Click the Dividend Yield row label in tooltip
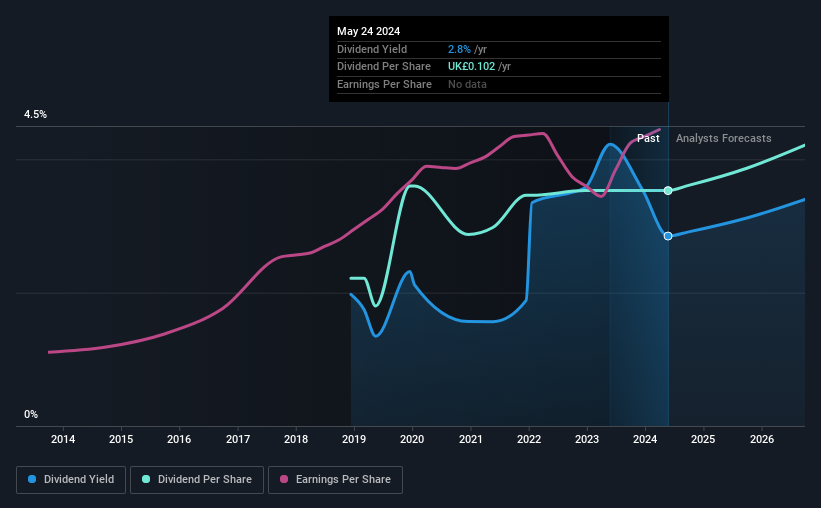The image size is (821, 508). coord(372,49)
